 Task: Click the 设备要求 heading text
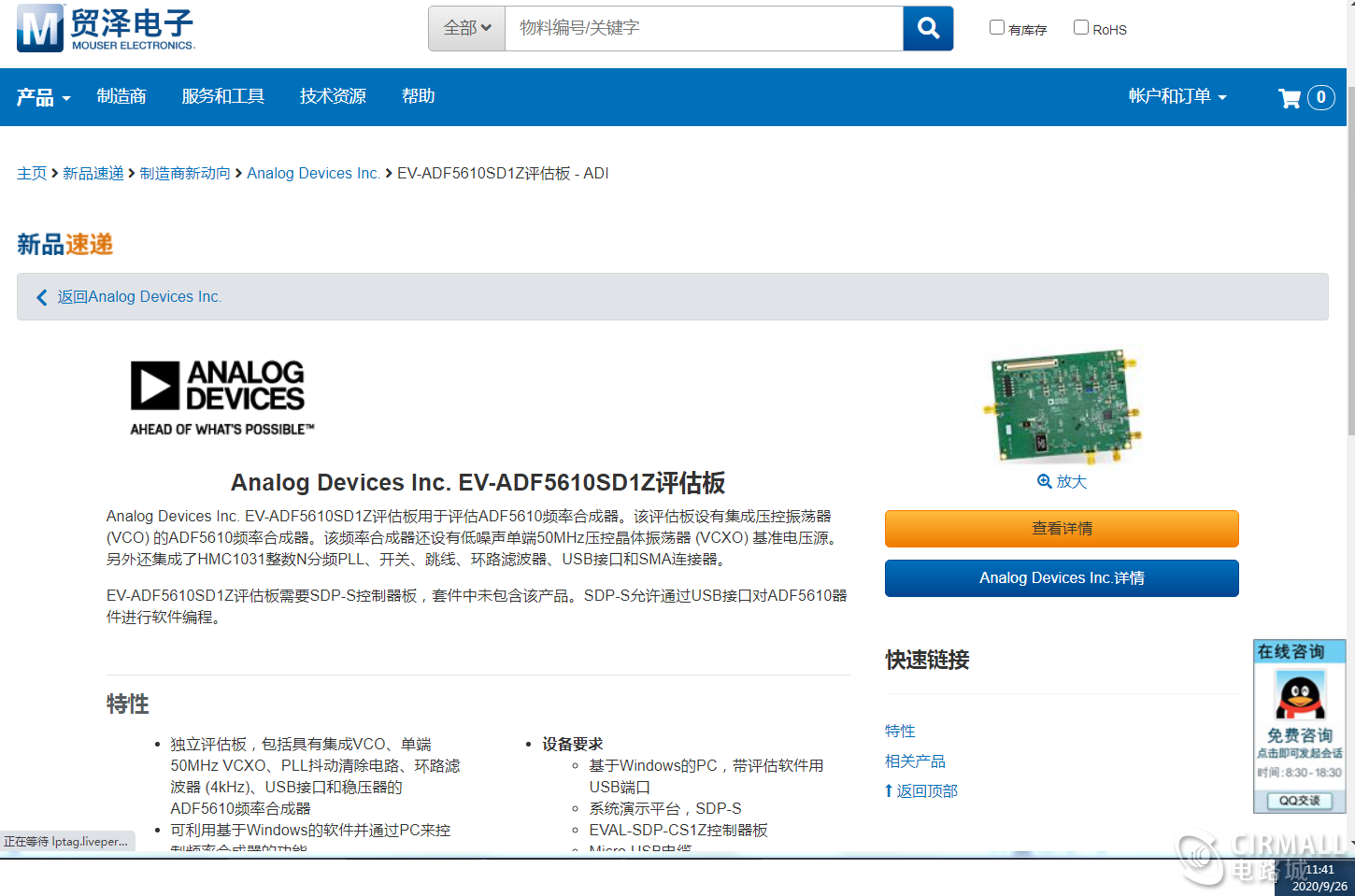(572, 744)
